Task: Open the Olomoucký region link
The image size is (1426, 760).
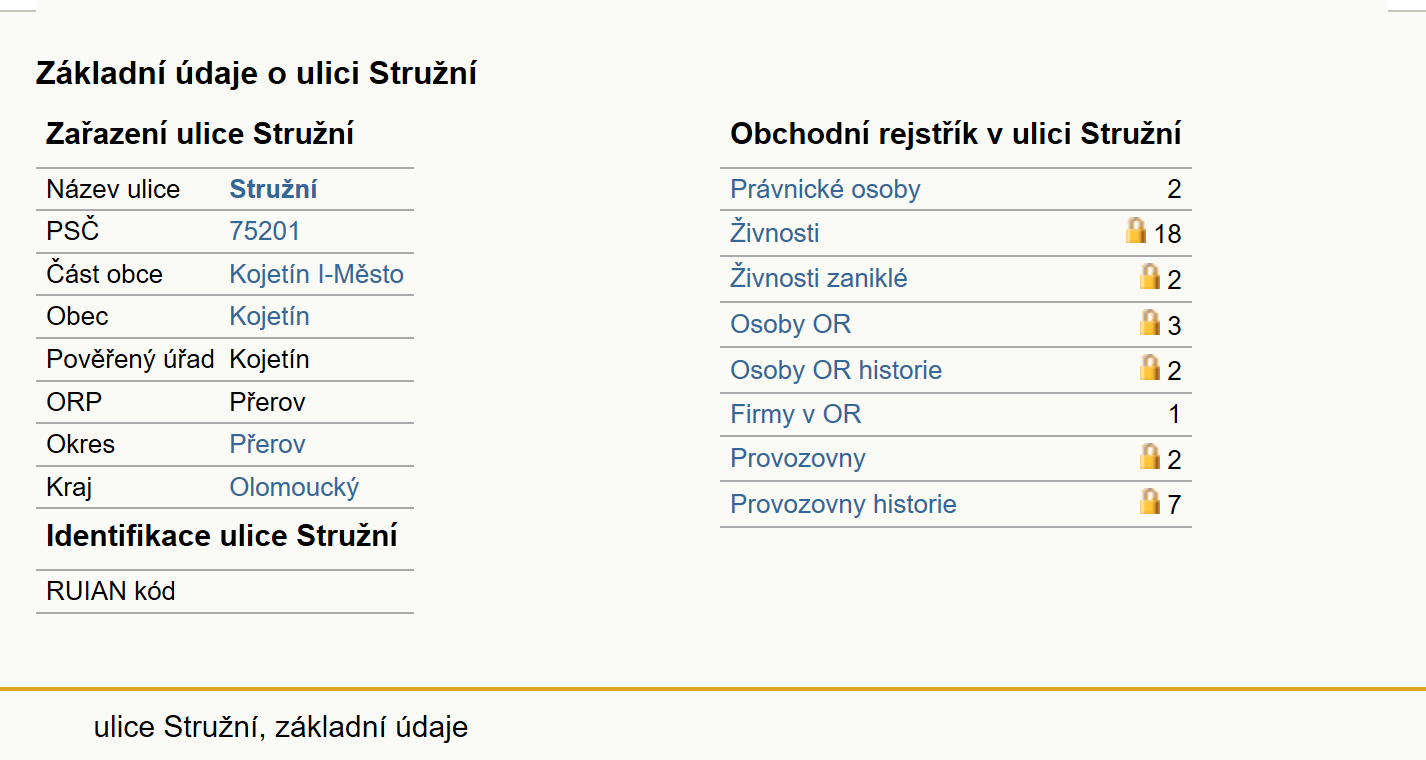Action: click(x=294, y=487)
